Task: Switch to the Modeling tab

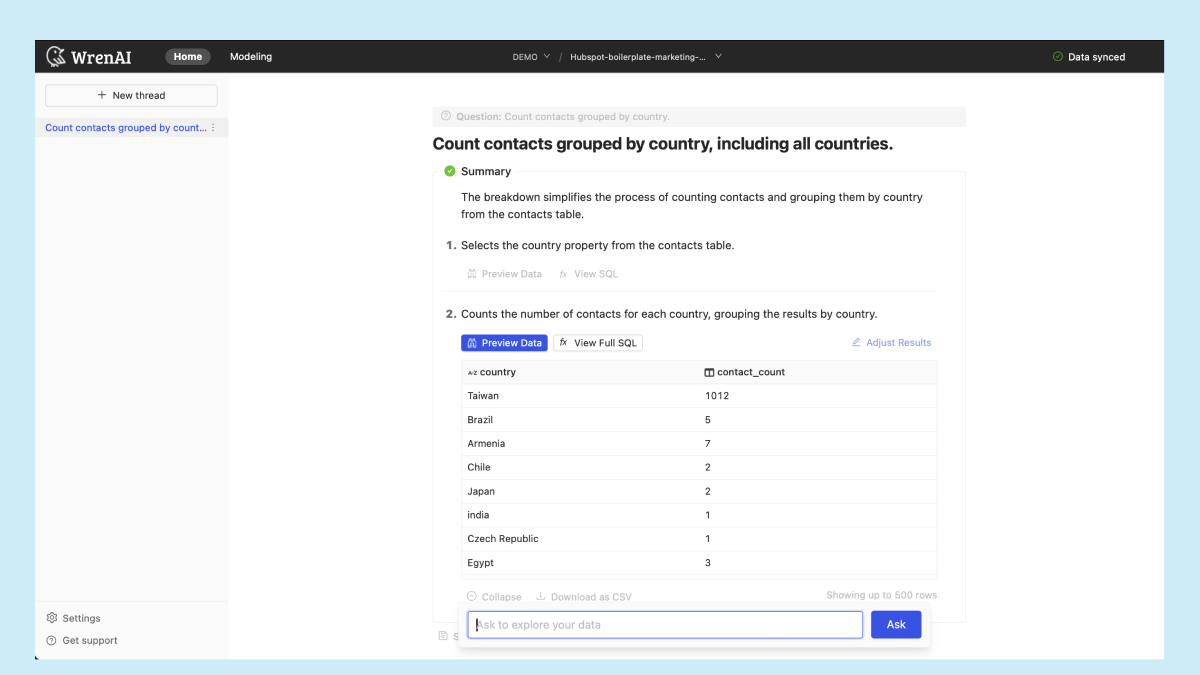Action: click(x=251, y=57)
